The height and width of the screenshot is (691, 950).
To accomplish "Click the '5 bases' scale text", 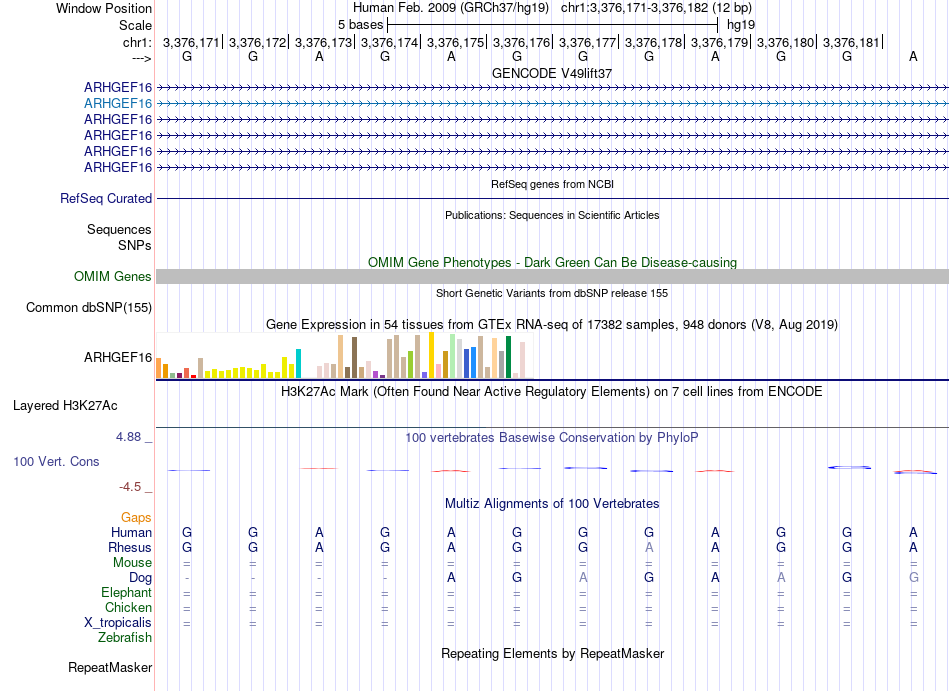I will point(360,25).
